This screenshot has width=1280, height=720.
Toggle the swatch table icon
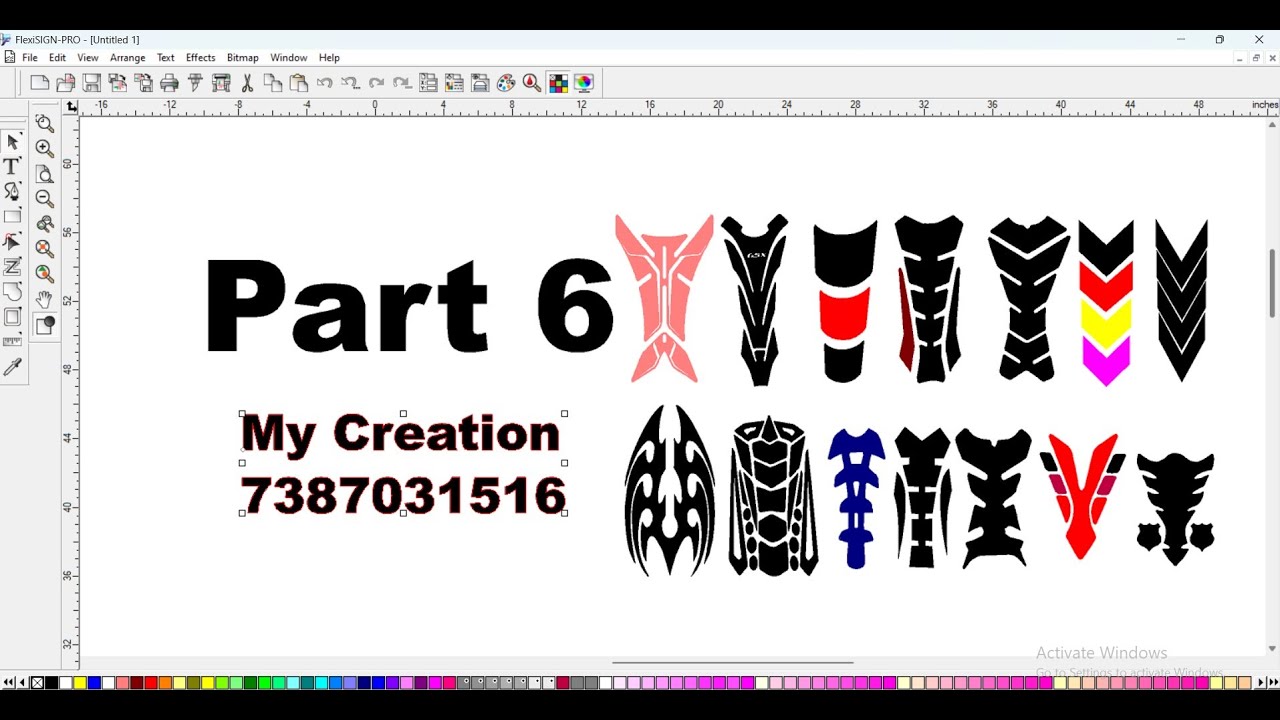pyautogui.click(x=558, y=83)
